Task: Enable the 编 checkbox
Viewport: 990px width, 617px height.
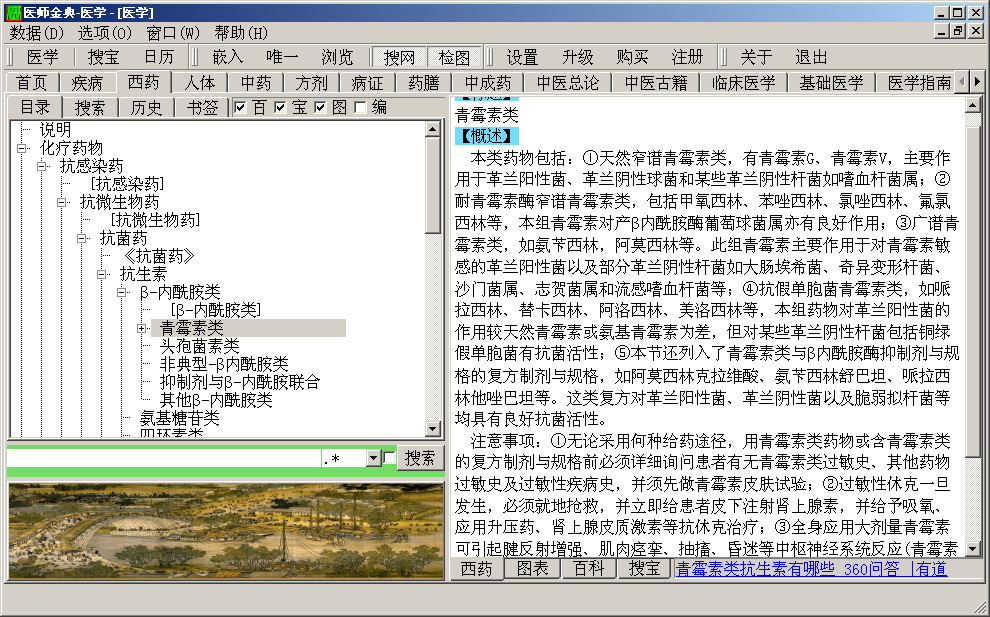Action: coord(360,108)
